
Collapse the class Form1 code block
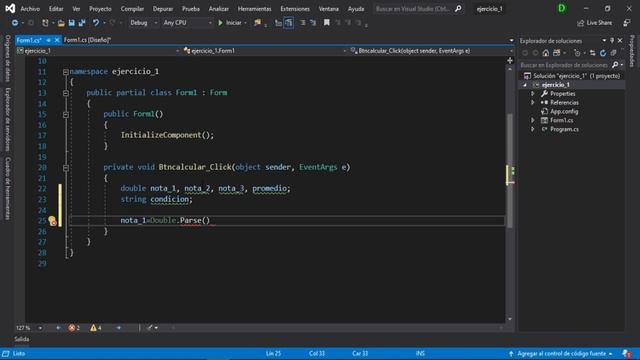[65, 93]
